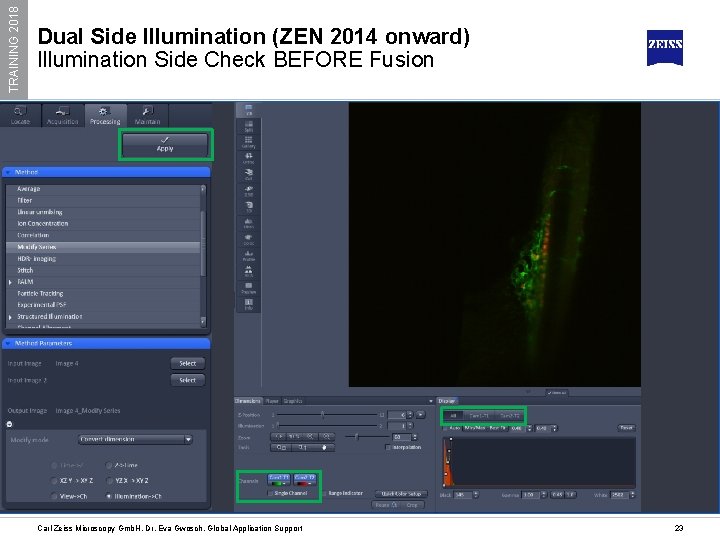Screen dimensions: 720x540
Task: Toggle the Auto checkbox in Display panel
Action: coord(445,428)
